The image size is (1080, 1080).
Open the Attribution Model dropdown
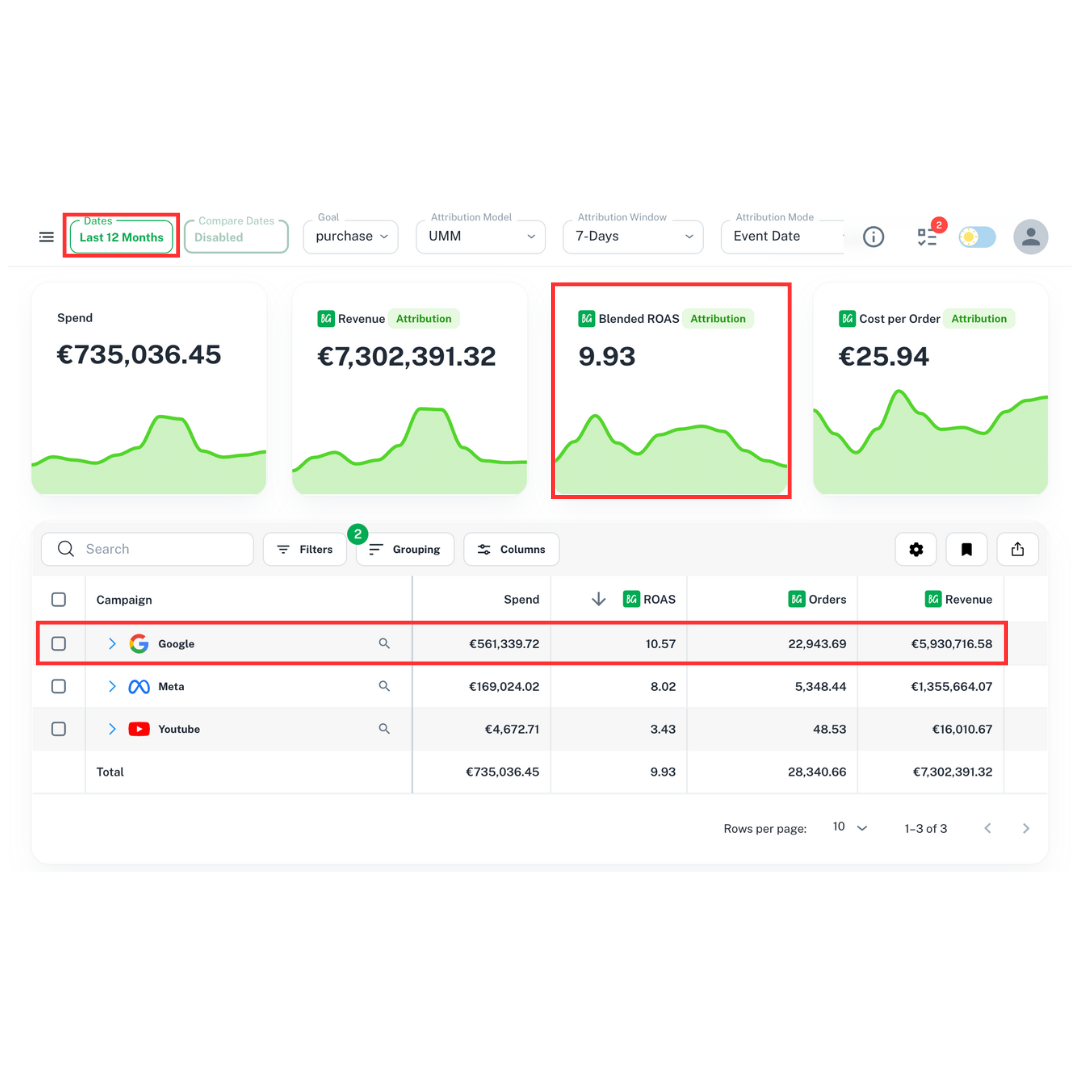(x=481, y=237)
